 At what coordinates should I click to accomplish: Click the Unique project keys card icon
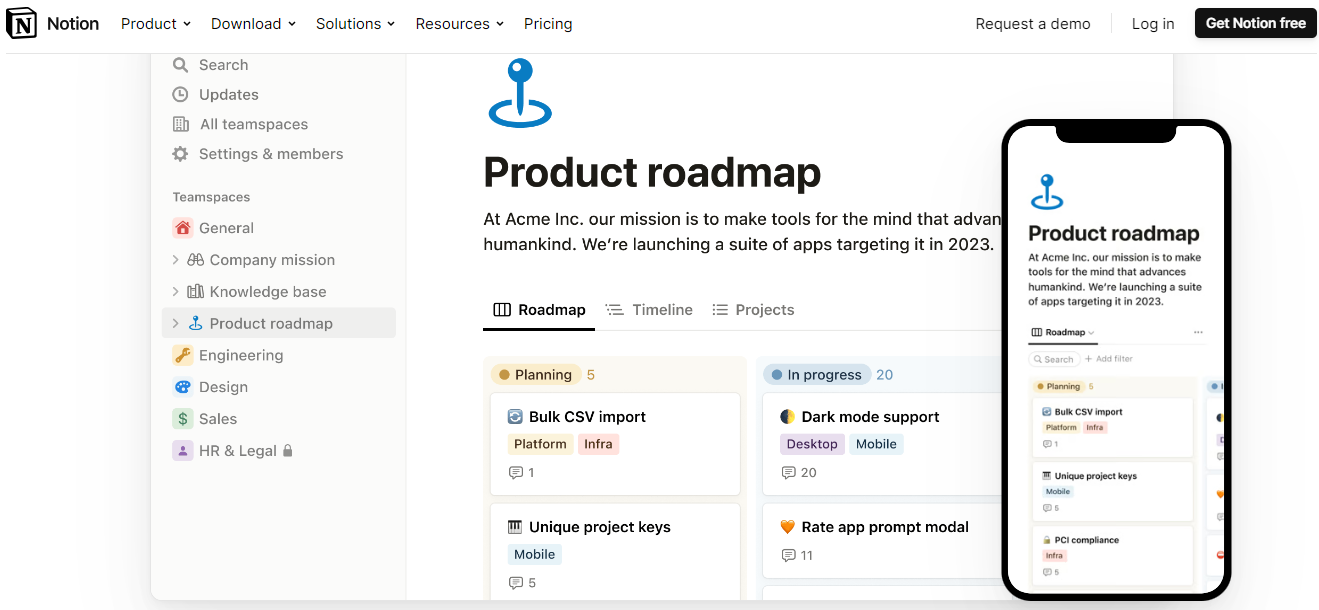[515, 527]
